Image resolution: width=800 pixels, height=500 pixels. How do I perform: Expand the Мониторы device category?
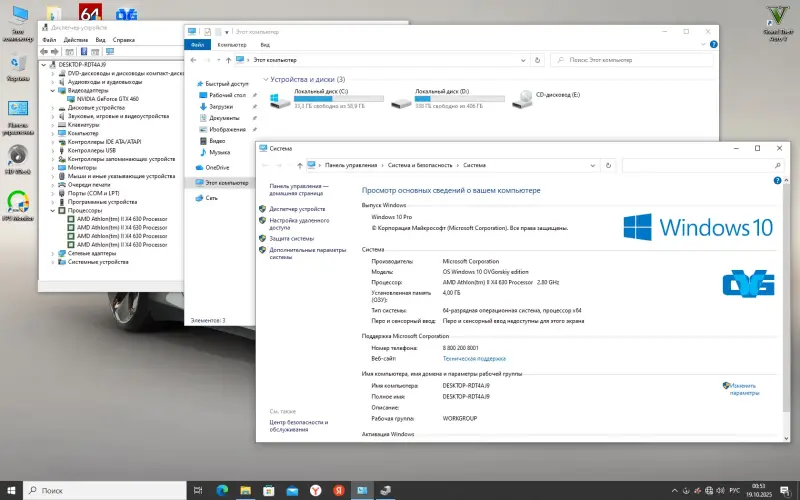tap(56, 167)
